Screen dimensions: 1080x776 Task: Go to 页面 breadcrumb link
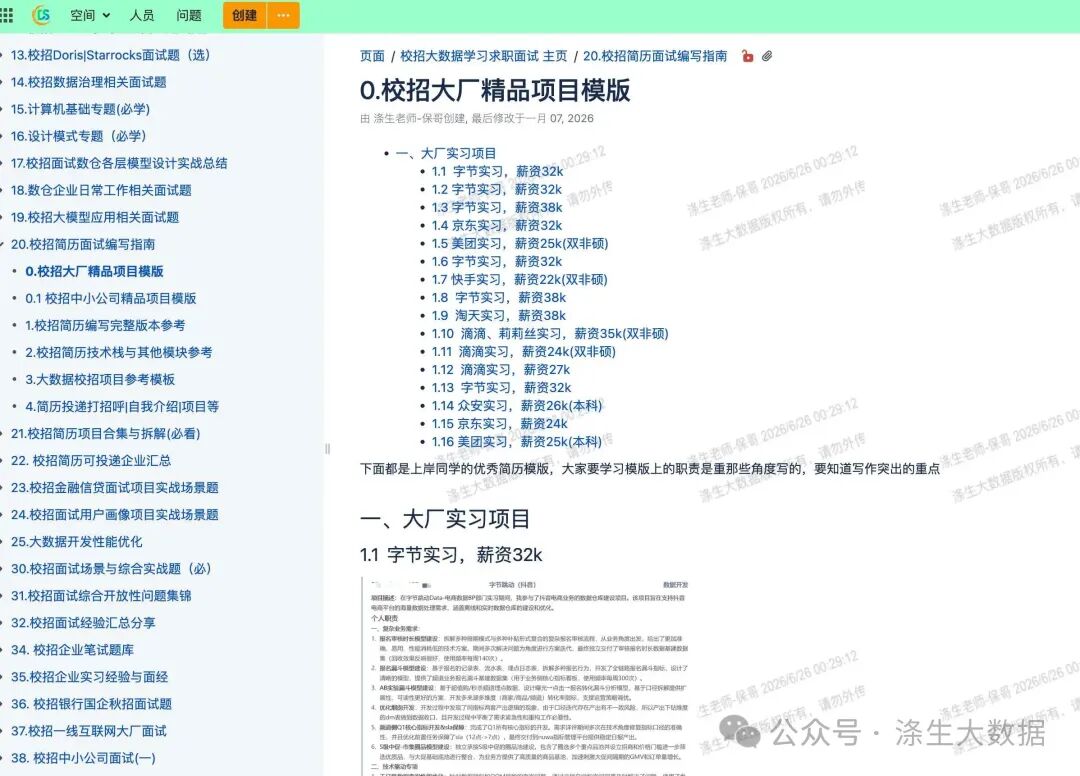tap(372, 56)
